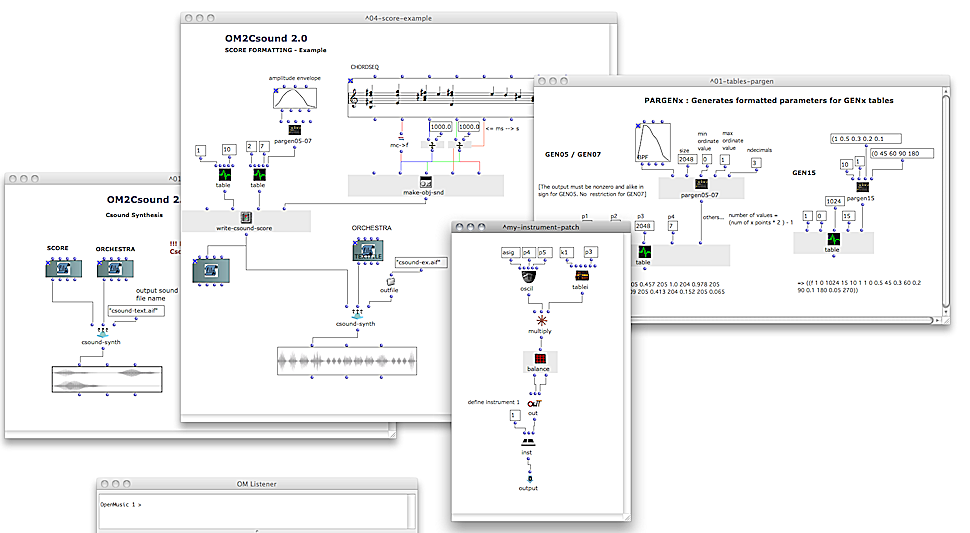Click the size value box showing 2048
970x533 pixels.
tap(687, 158)
